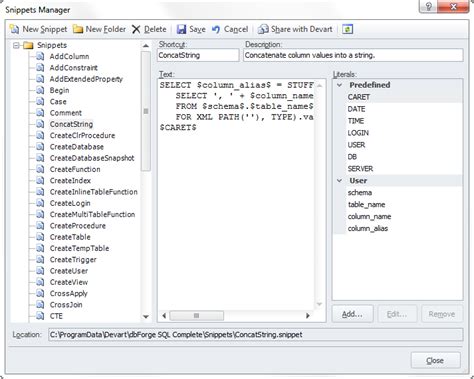Viewport: 474px width, 379px height.
Task: Select the CreateLogin snippet
Action: click(x=70, y=203)
